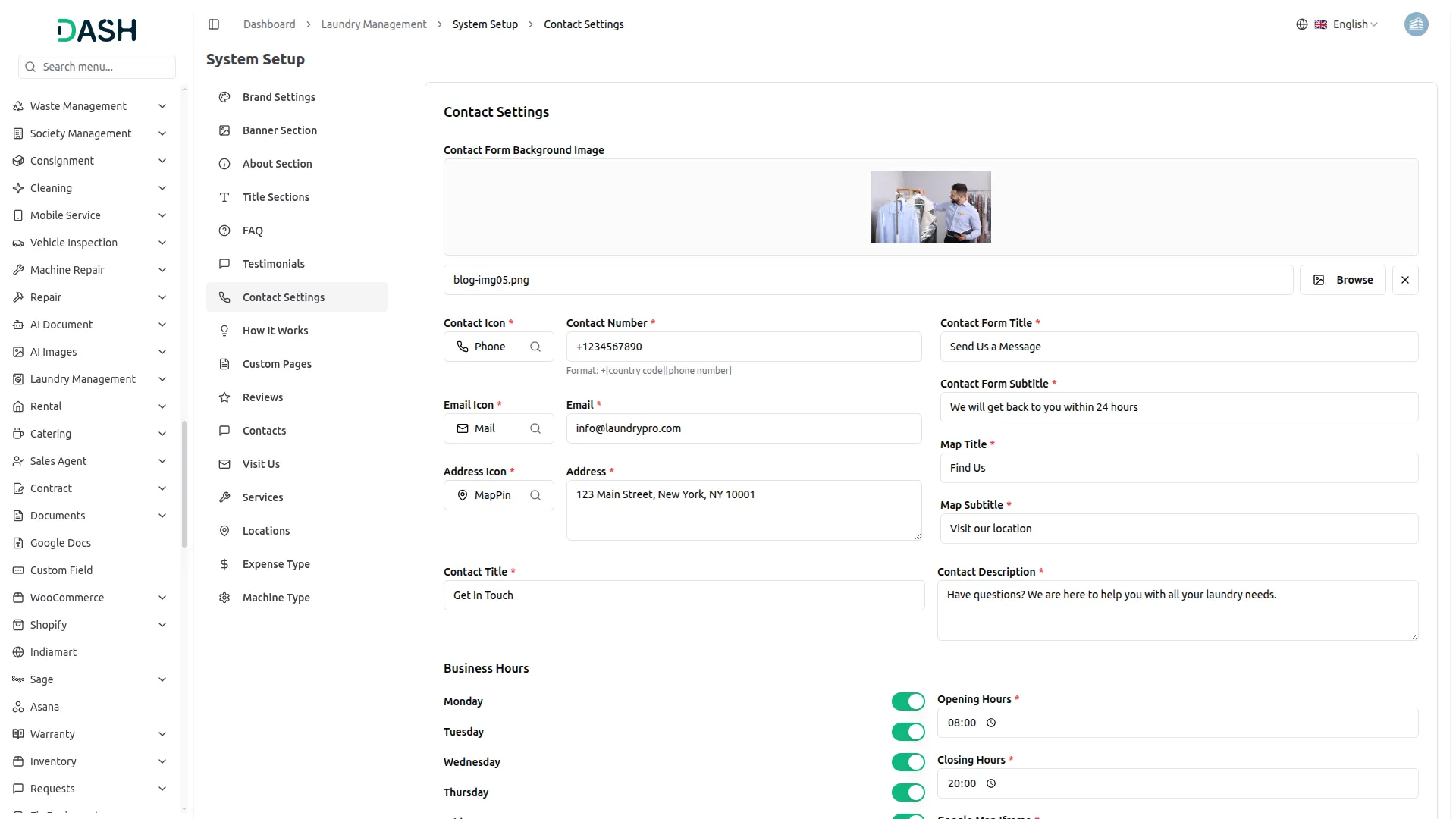This screenshot has height=819, width=1456.
Task: Toggle Monday business hours switch
Action: coord(908,701)
